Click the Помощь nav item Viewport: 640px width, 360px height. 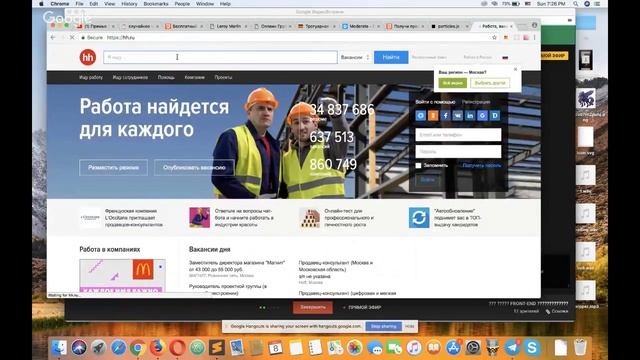point(166,77)
